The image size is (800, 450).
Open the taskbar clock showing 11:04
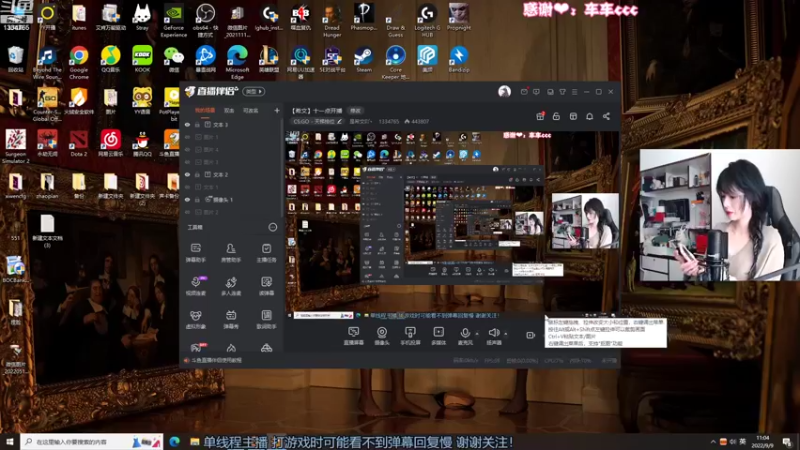click(763, 442)
